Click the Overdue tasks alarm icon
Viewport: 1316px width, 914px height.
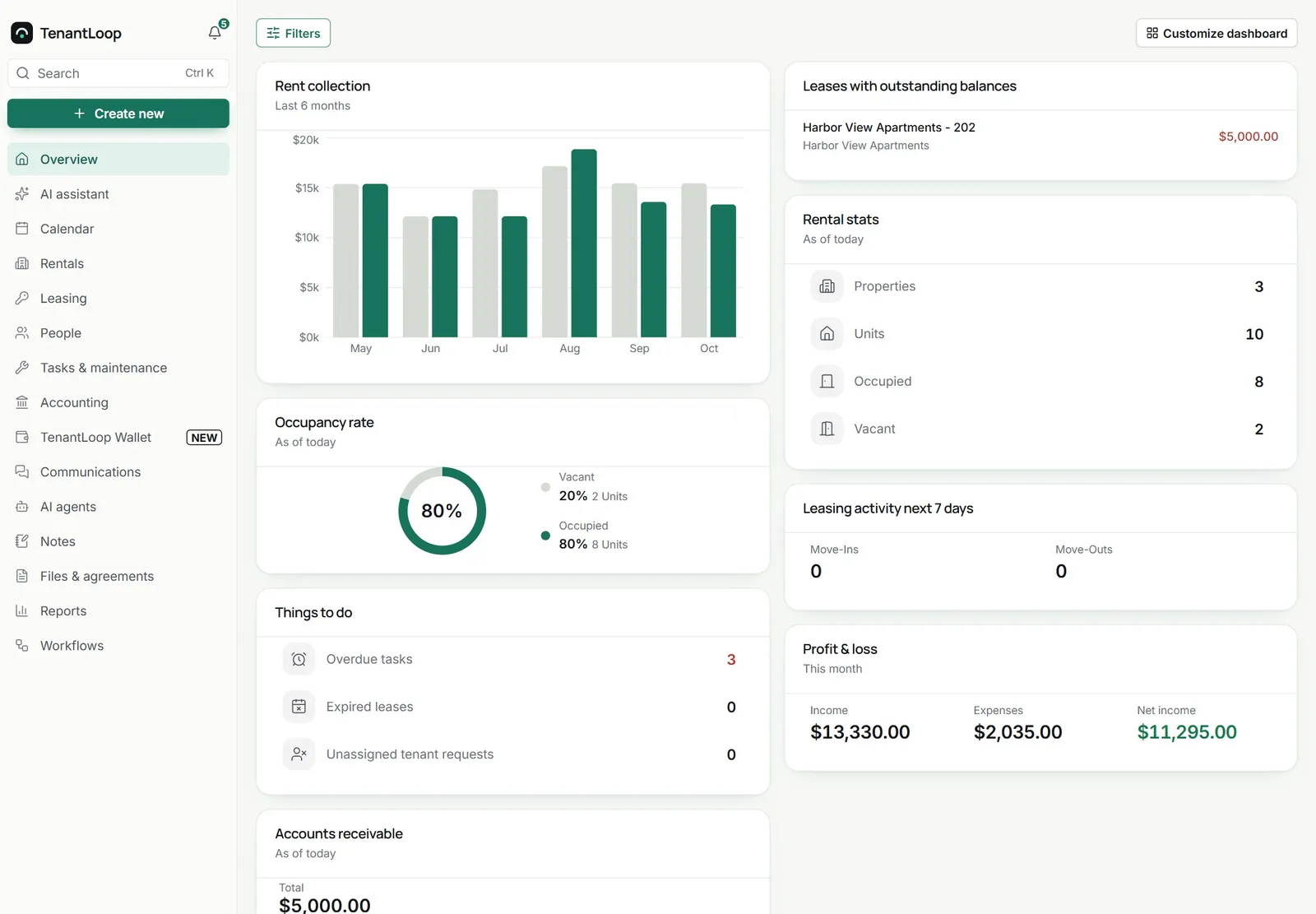coord(299,659)
